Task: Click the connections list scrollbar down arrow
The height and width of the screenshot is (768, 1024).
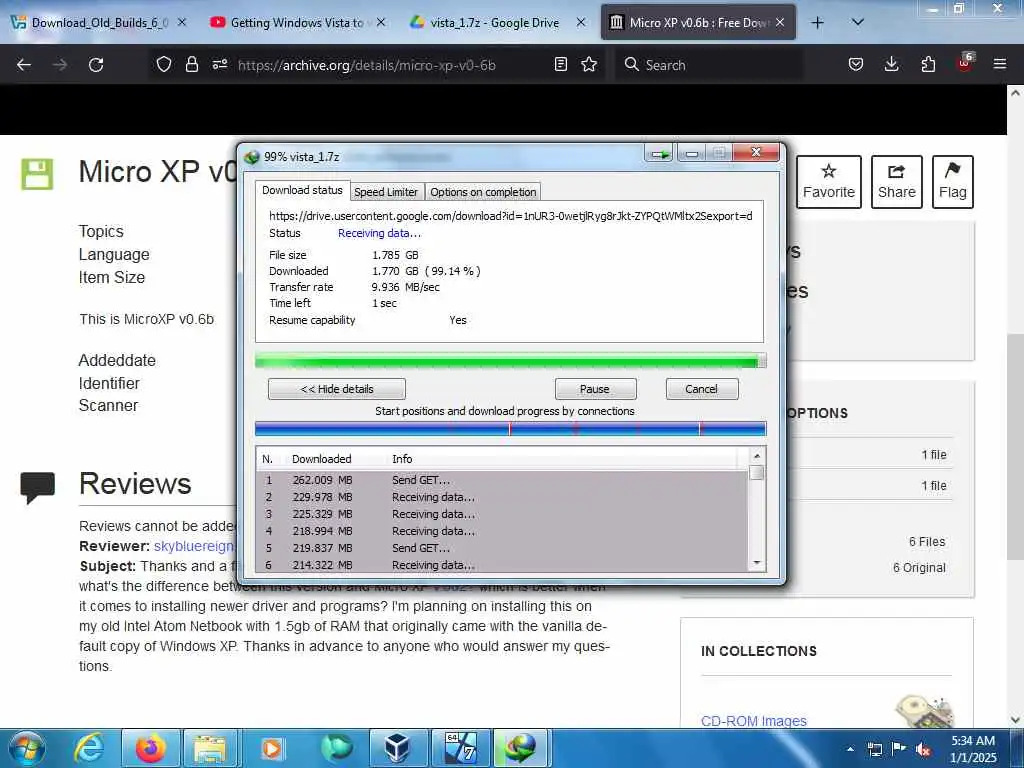Action: click(757, 563)
